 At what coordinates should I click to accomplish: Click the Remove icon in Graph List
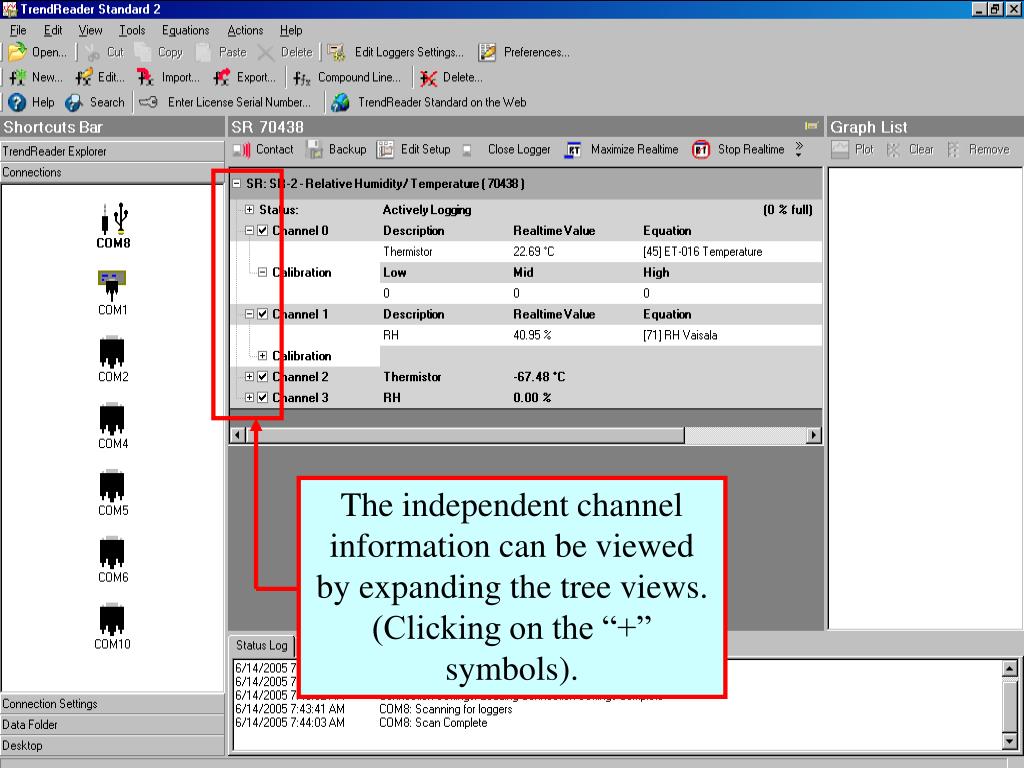[953, 150]
